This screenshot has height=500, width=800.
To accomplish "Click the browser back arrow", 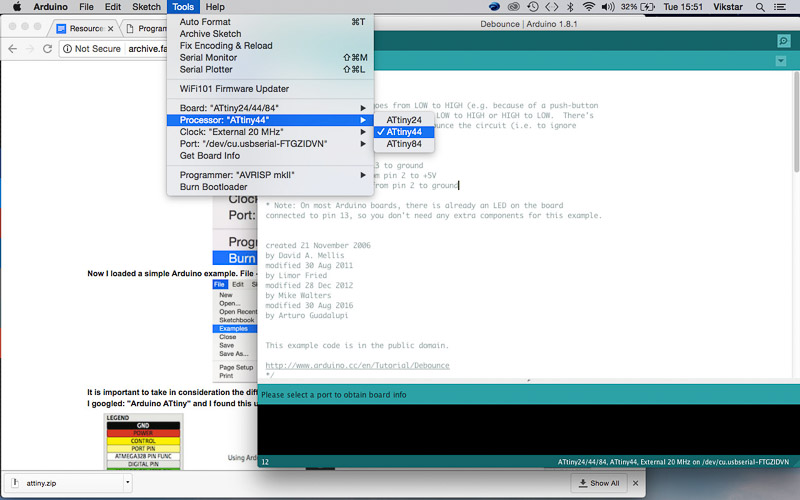I will point(13,48).
